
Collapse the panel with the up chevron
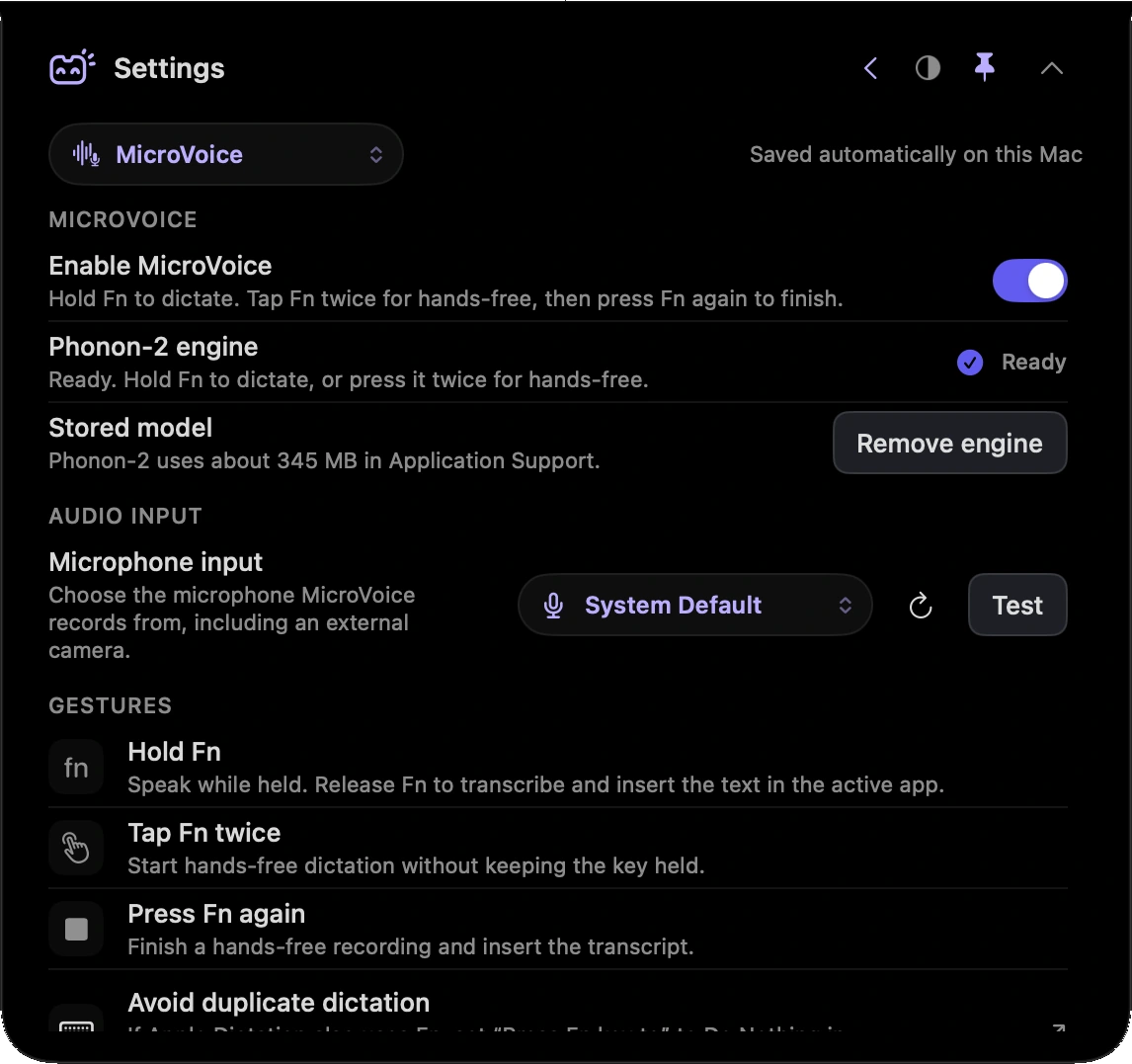(x=1052, y=68)
